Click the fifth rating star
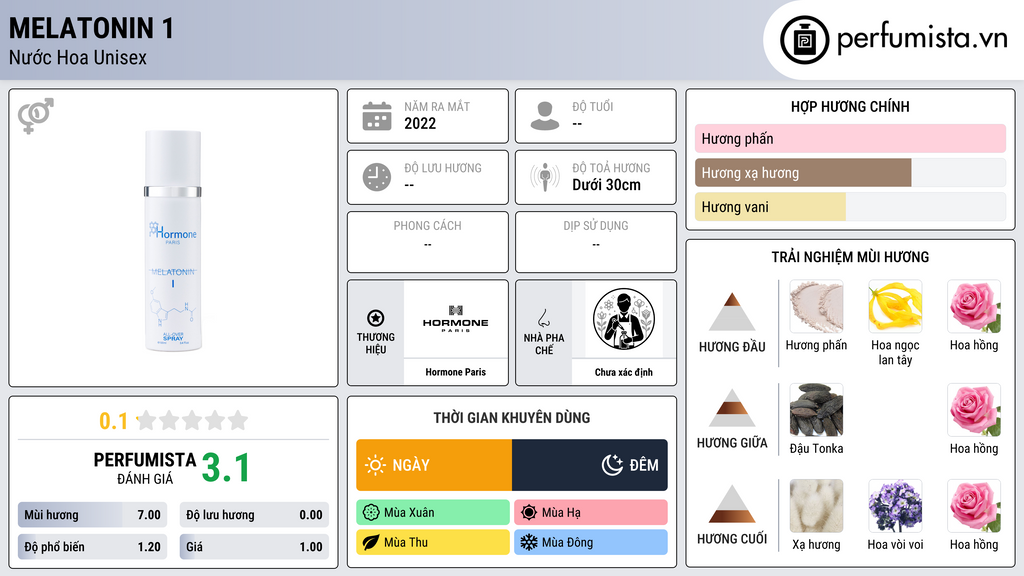Image resolution: width=1024 pixels, height=576 pixels. [238, 420]
